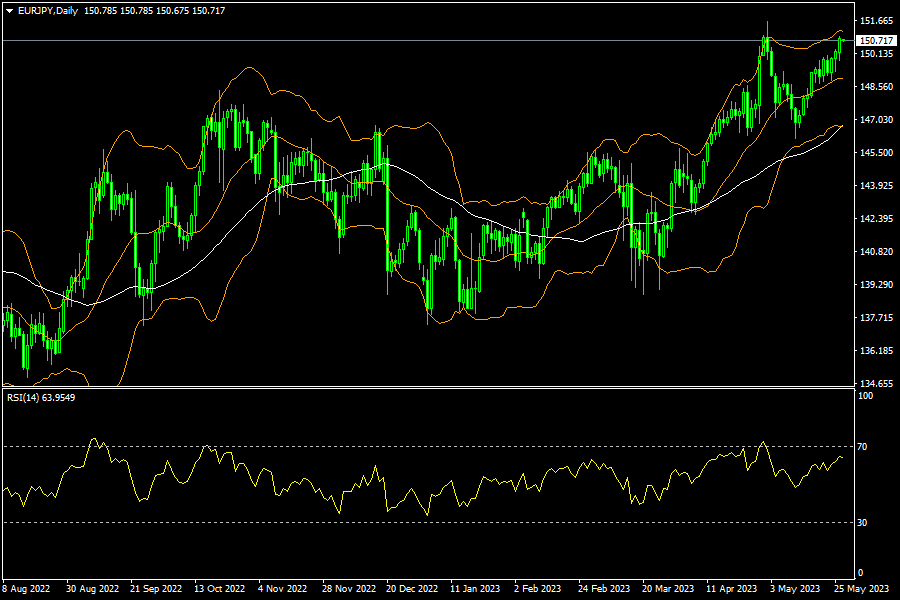
Task: Click the 11 Apr 2023 date label
Action: point(731,589)
